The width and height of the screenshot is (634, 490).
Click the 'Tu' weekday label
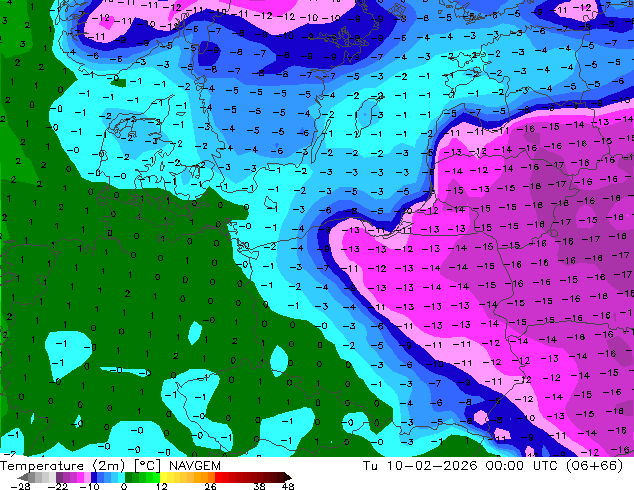tap(370, 466)
